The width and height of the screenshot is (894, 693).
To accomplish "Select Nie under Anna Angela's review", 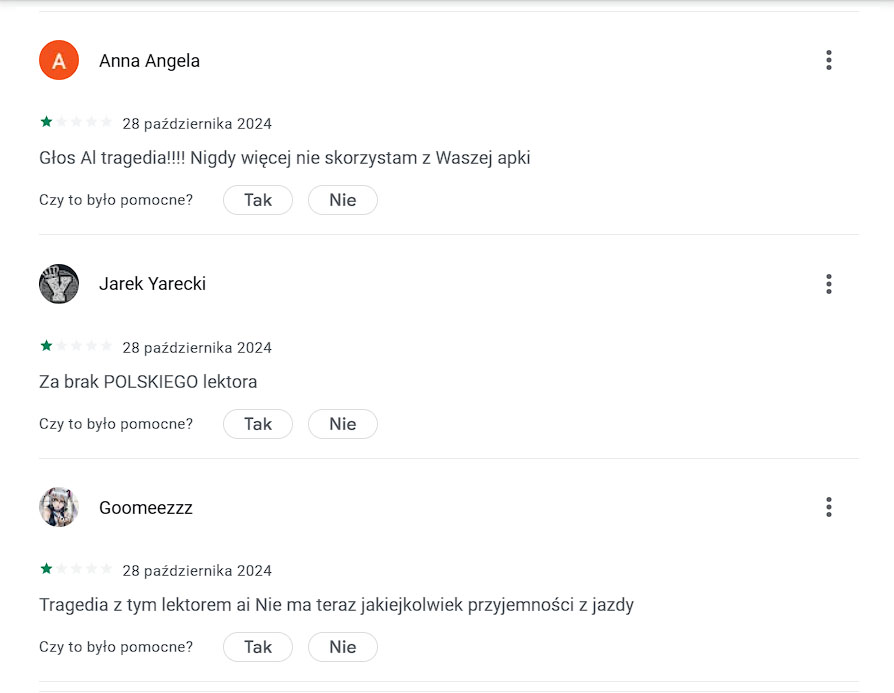I will [343, 200].
